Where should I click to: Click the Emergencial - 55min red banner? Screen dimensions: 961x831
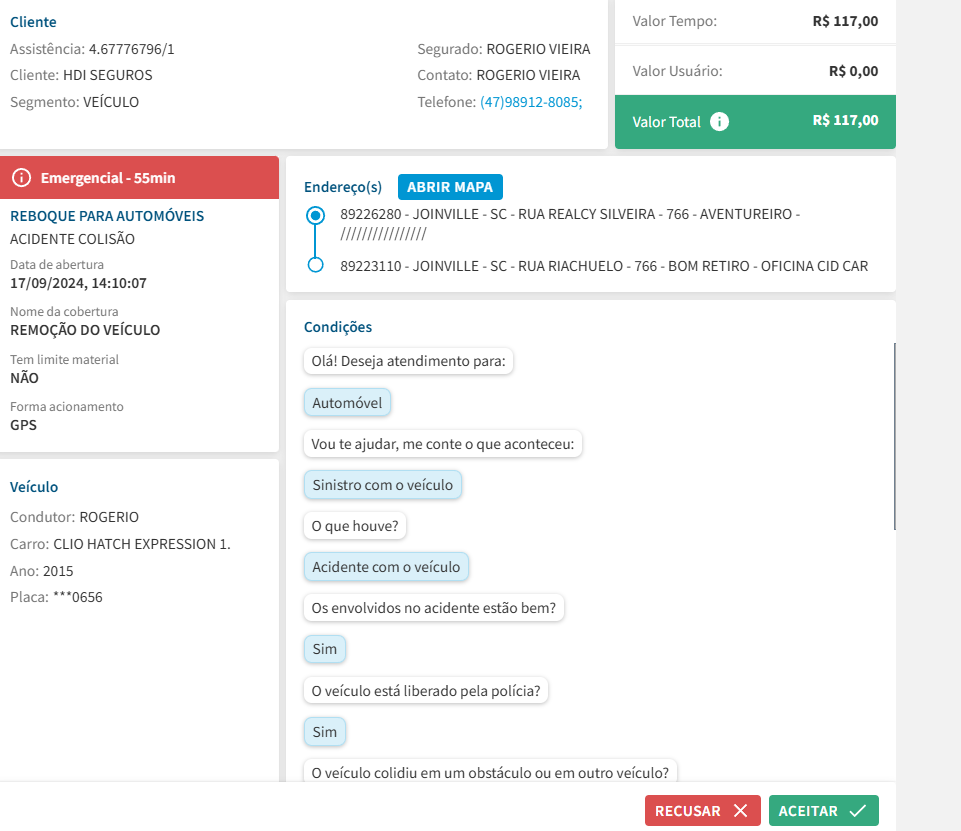(x=140, y=178)
